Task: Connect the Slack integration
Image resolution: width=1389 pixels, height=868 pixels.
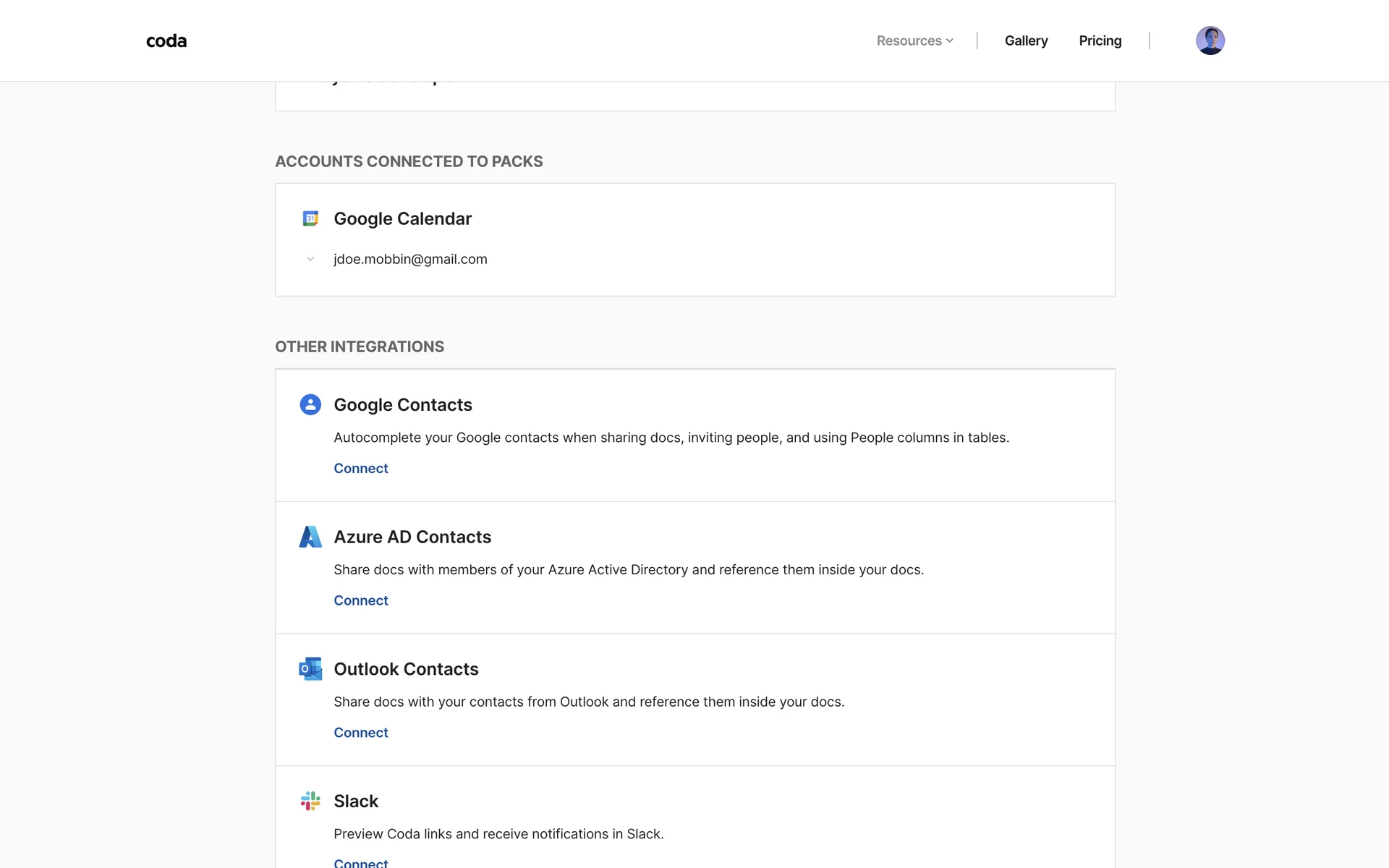Action: click(361, 862)
